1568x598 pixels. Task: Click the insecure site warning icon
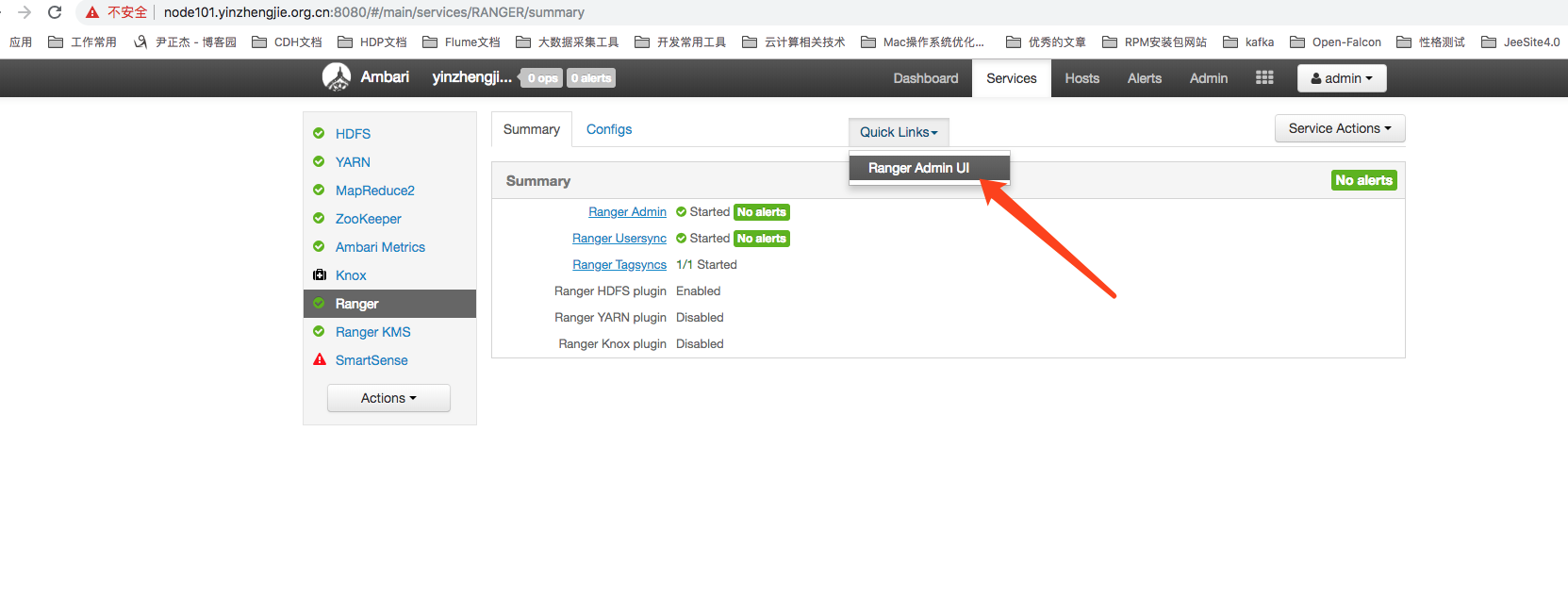(x=91, y=12)
